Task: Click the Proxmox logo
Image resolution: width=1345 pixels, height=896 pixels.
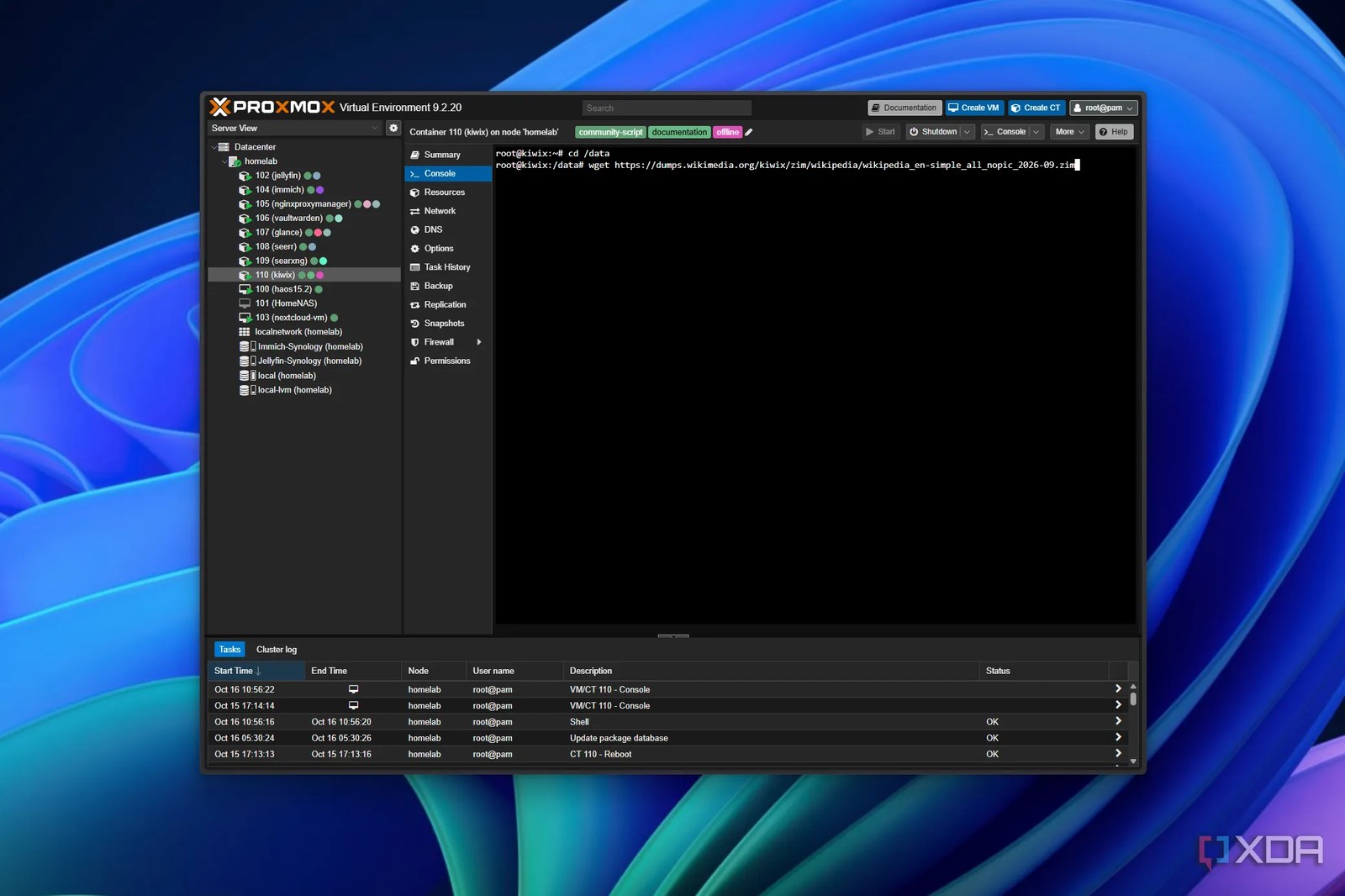Action: click(x=272, y=107)
